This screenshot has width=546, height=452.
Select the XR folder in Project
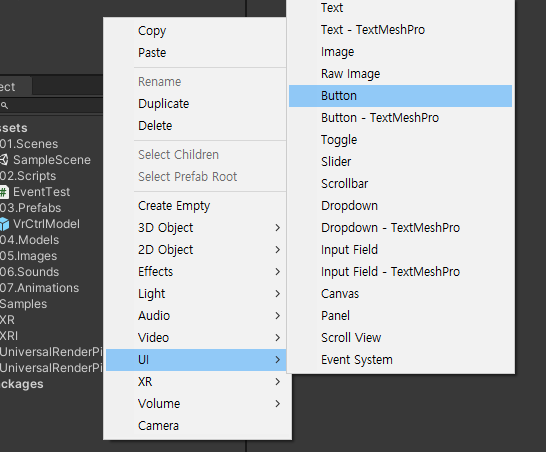point(7,320)
